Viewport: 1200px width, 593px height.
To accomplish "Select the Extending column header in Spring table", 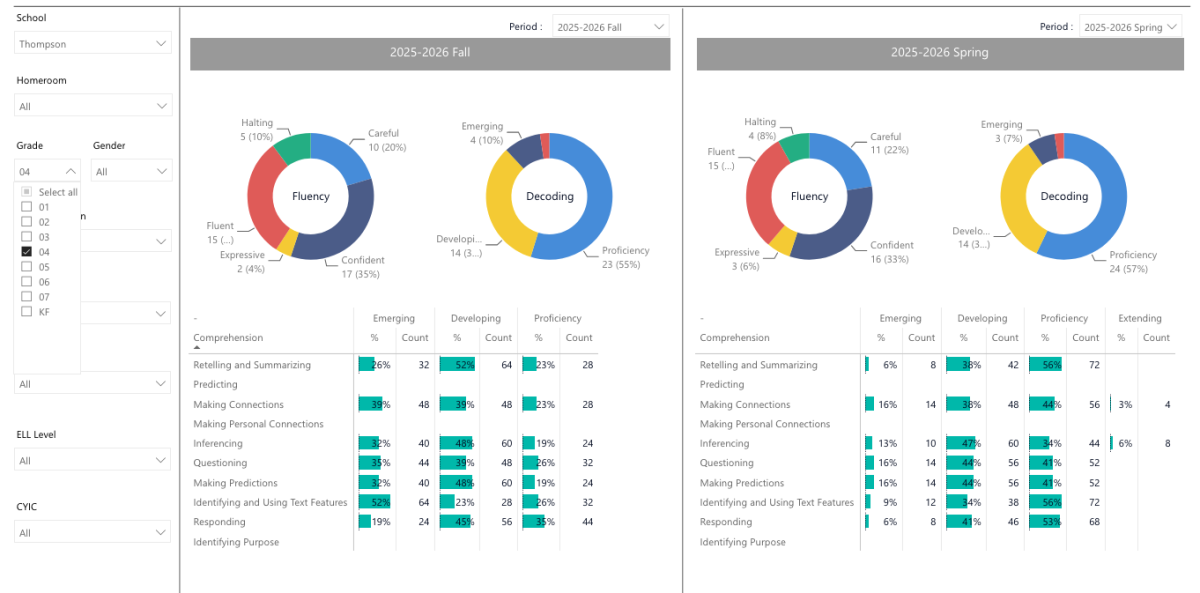I will (x=1140, y=319).
